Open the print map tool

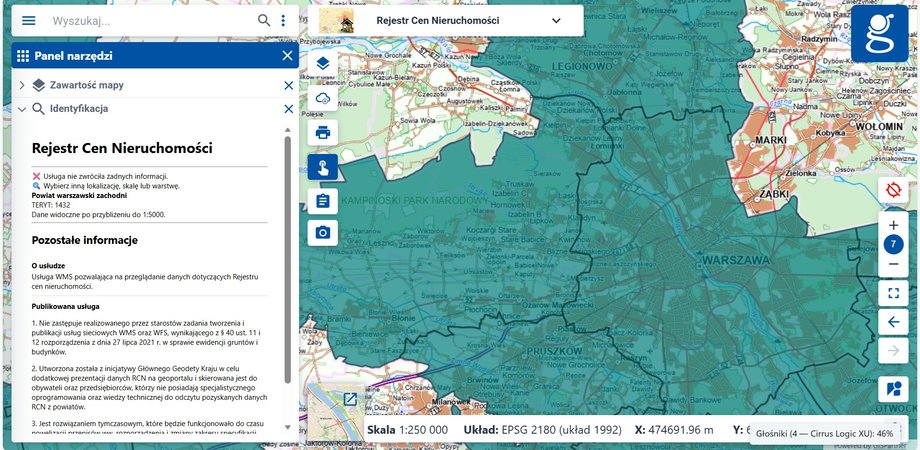tap(323, 132)
